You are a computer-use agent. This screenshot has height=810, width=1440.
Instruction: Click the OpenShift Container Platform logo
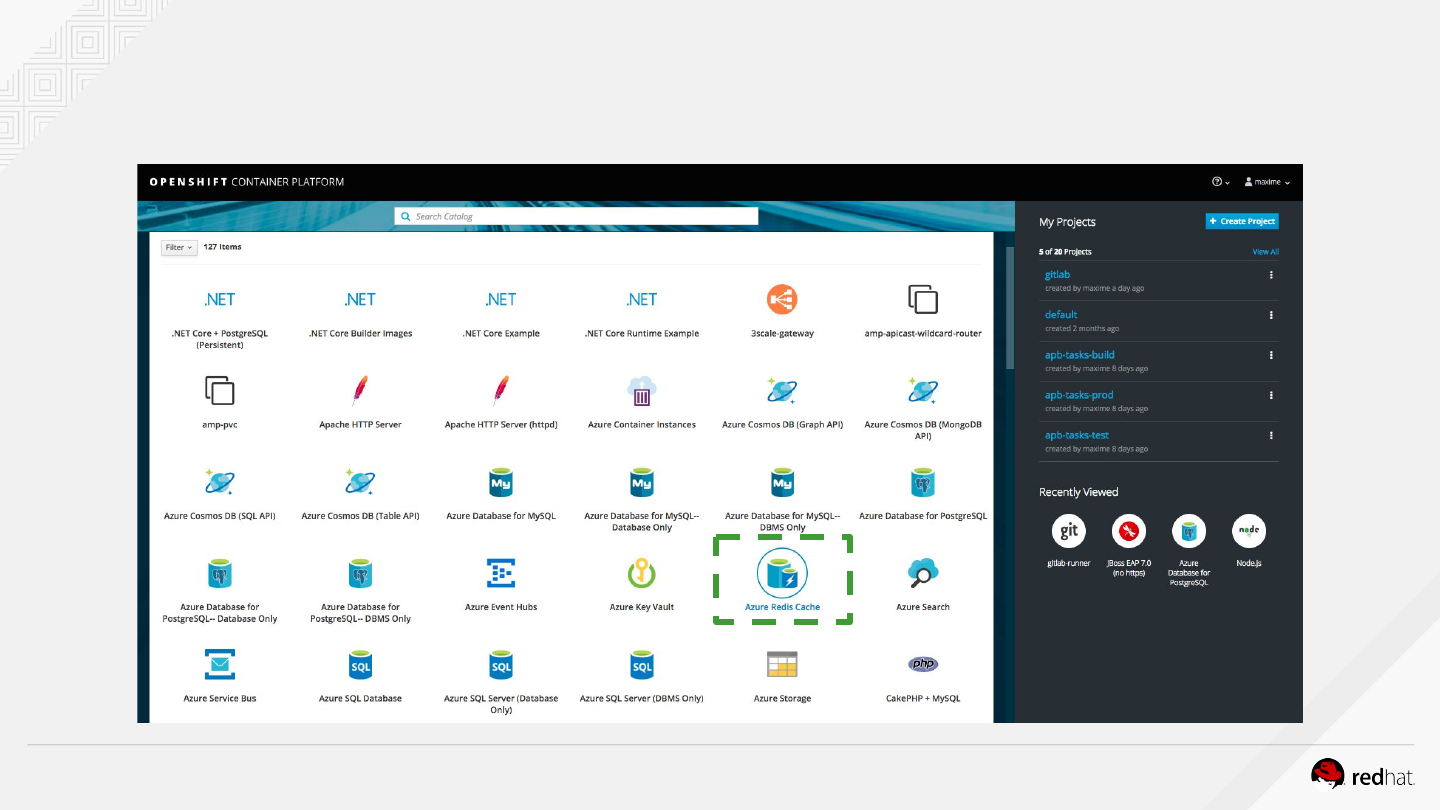coord(246,182)
